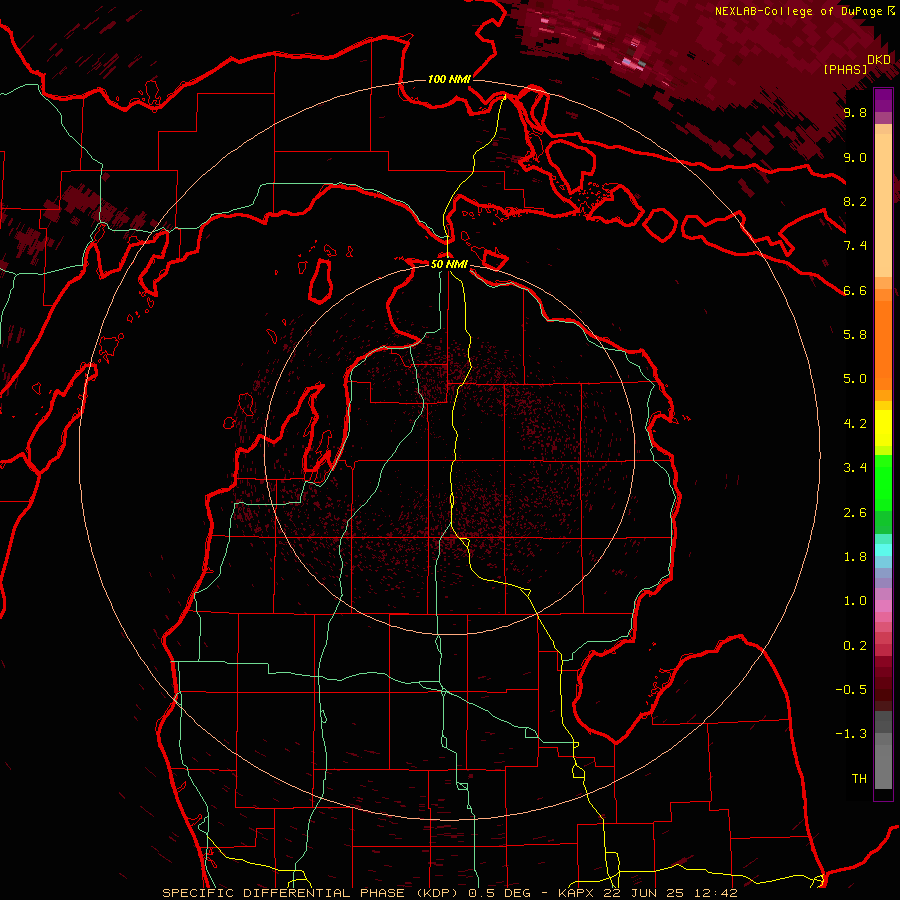Image resolution: width=900 pixels, height=900 pixels.
Task: Select the "[PHAS]" units label
Action: click(x=845, y=70)
